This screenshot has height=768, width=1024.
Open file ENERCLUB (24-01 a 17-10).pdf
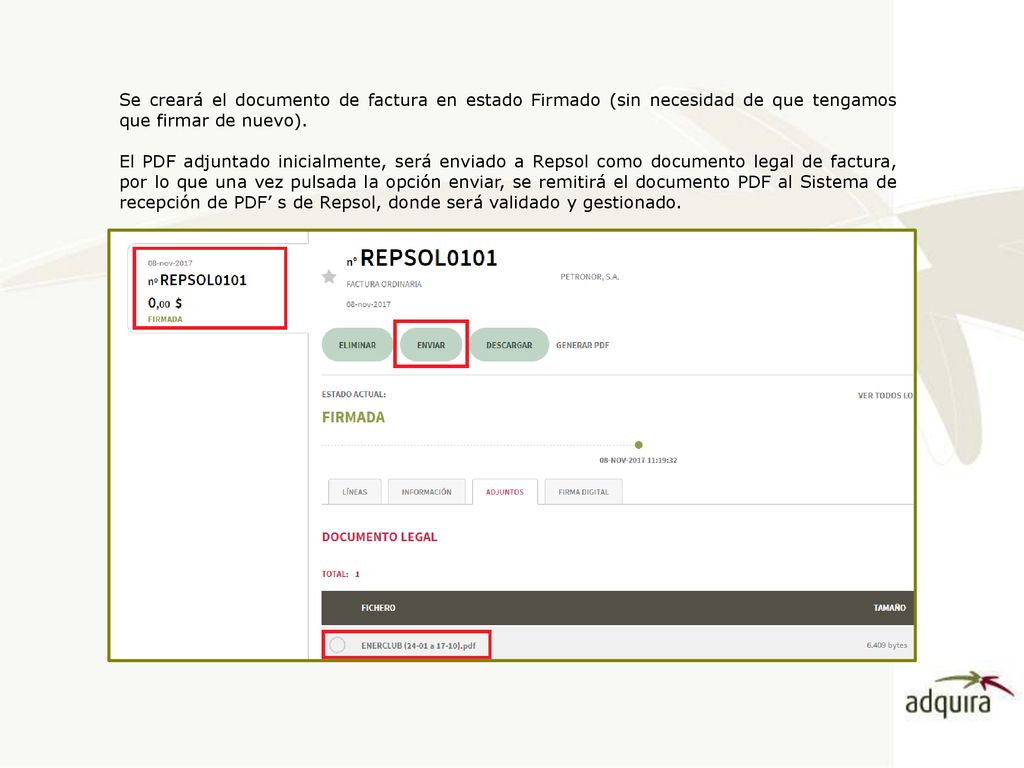418,645
